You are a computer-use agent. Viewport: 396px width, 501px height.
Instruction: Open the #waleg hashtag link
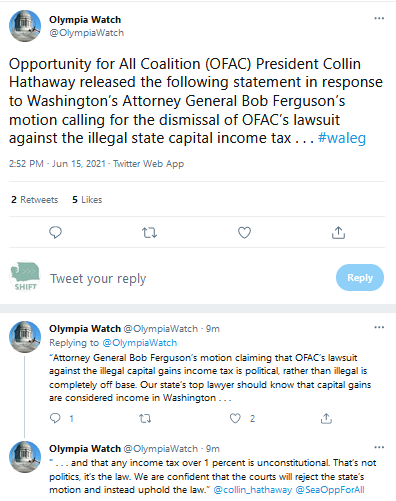(x=342, y=138)
